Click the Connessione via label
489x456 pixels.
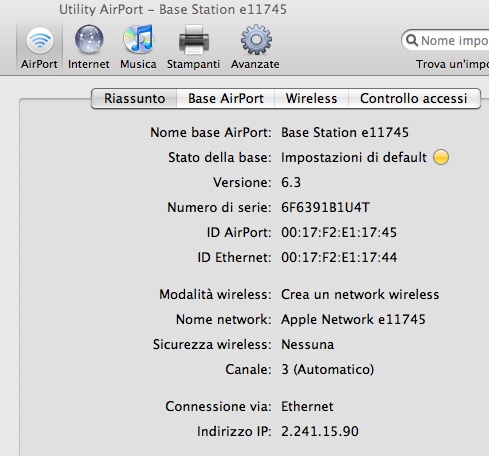(218, 407)
